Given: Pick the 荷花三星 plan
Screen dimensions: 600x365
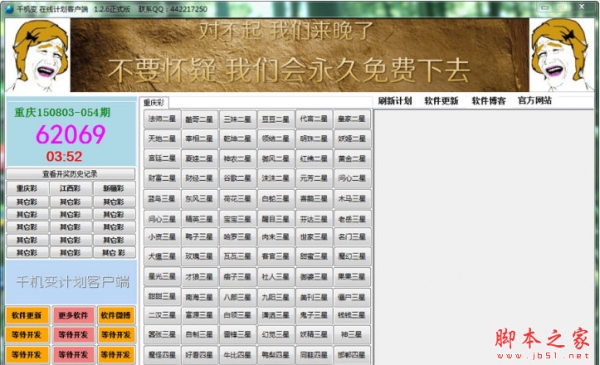Looking at the screenshot, I should [x=238, y=199].
